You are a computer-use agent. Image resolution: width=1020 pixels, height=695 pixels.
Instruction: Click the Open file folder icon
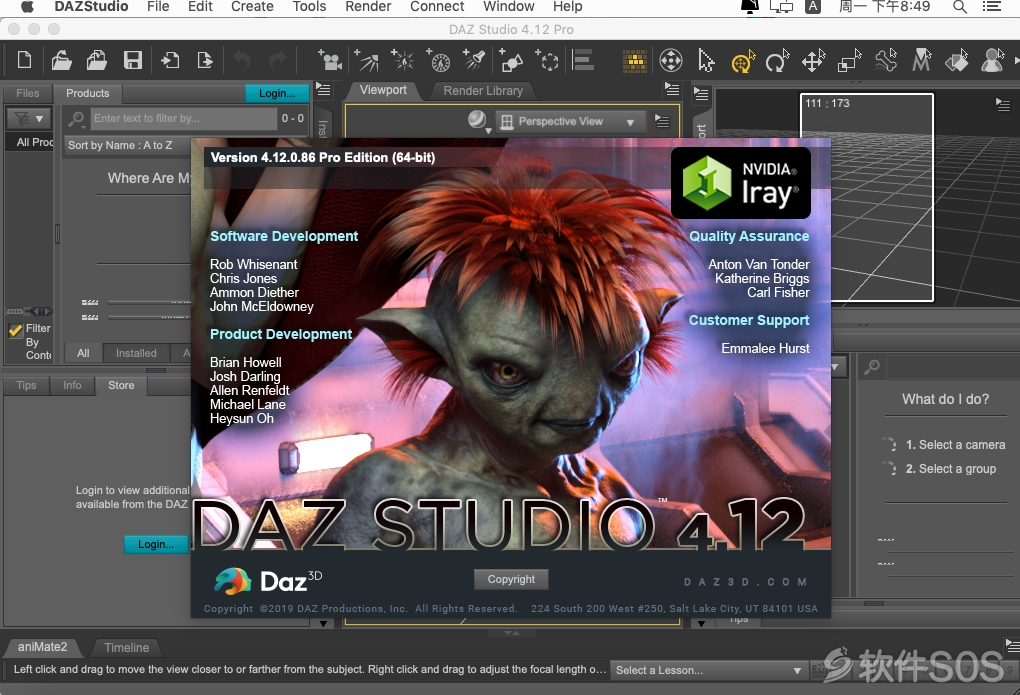point(61,61)
